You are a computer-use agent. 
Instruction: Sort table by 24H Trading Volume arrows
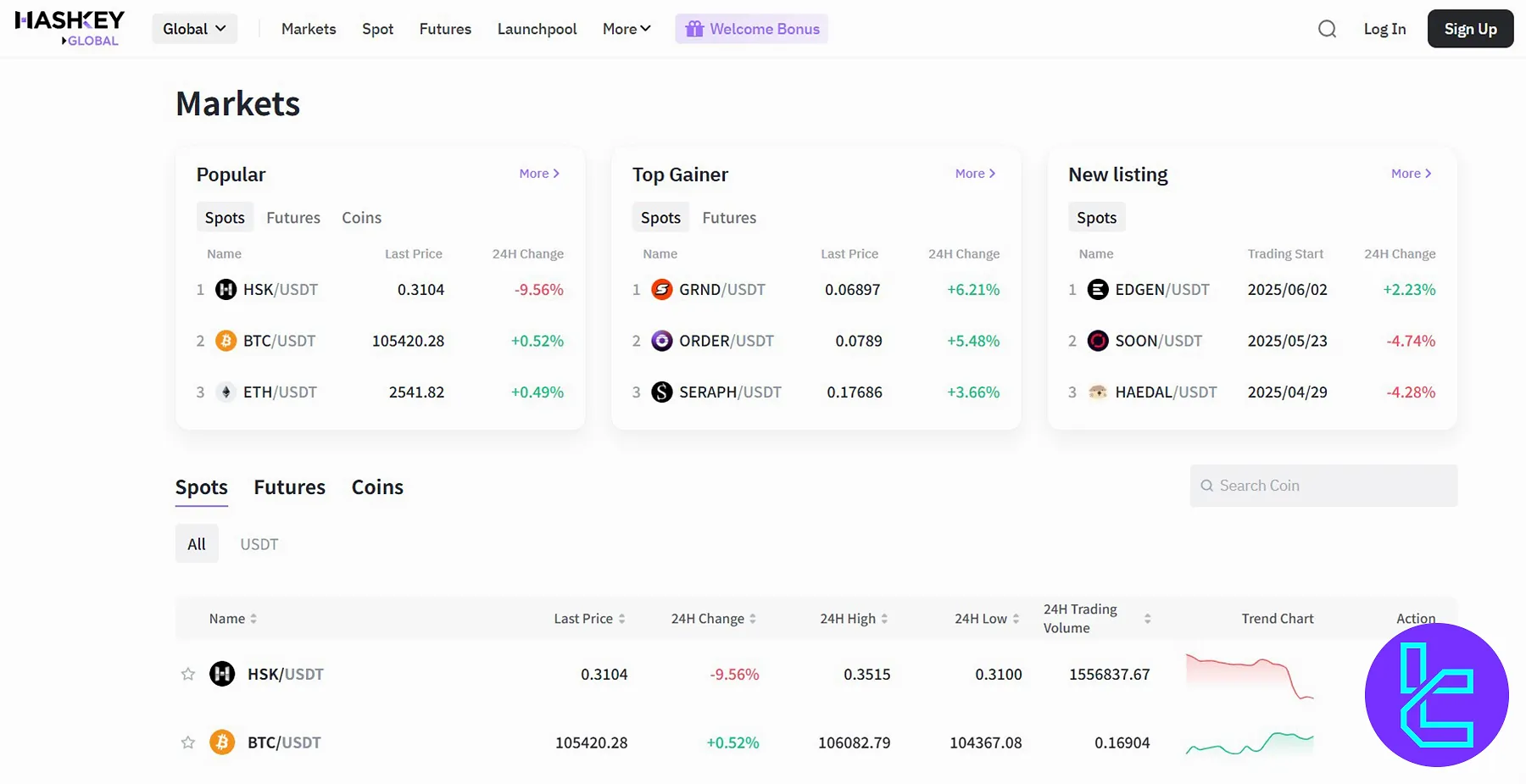click(1147, 619)
